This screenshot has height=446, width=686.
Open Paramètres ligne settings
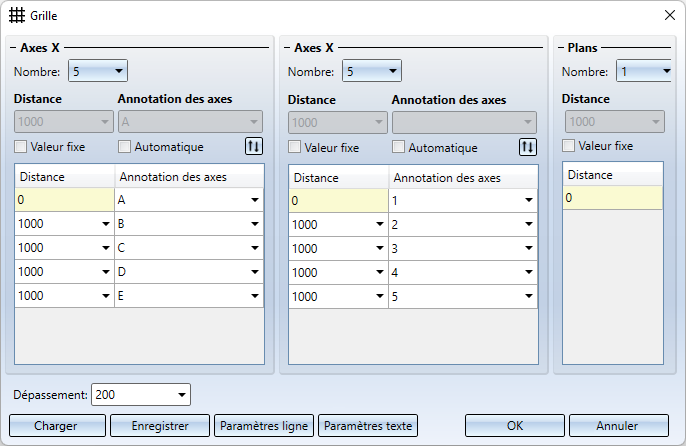pyautogui.click(x=264, y=425)
